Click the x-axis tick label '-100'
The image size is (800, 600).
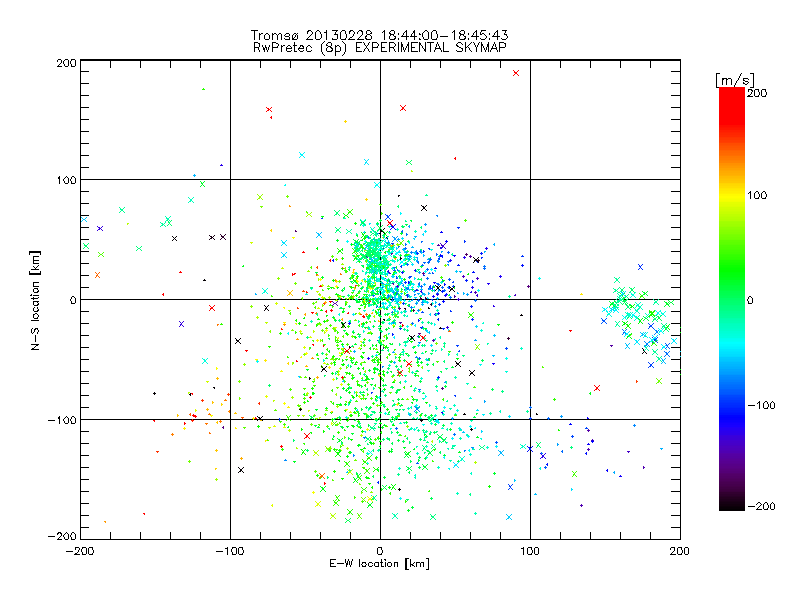pos(230,551)
